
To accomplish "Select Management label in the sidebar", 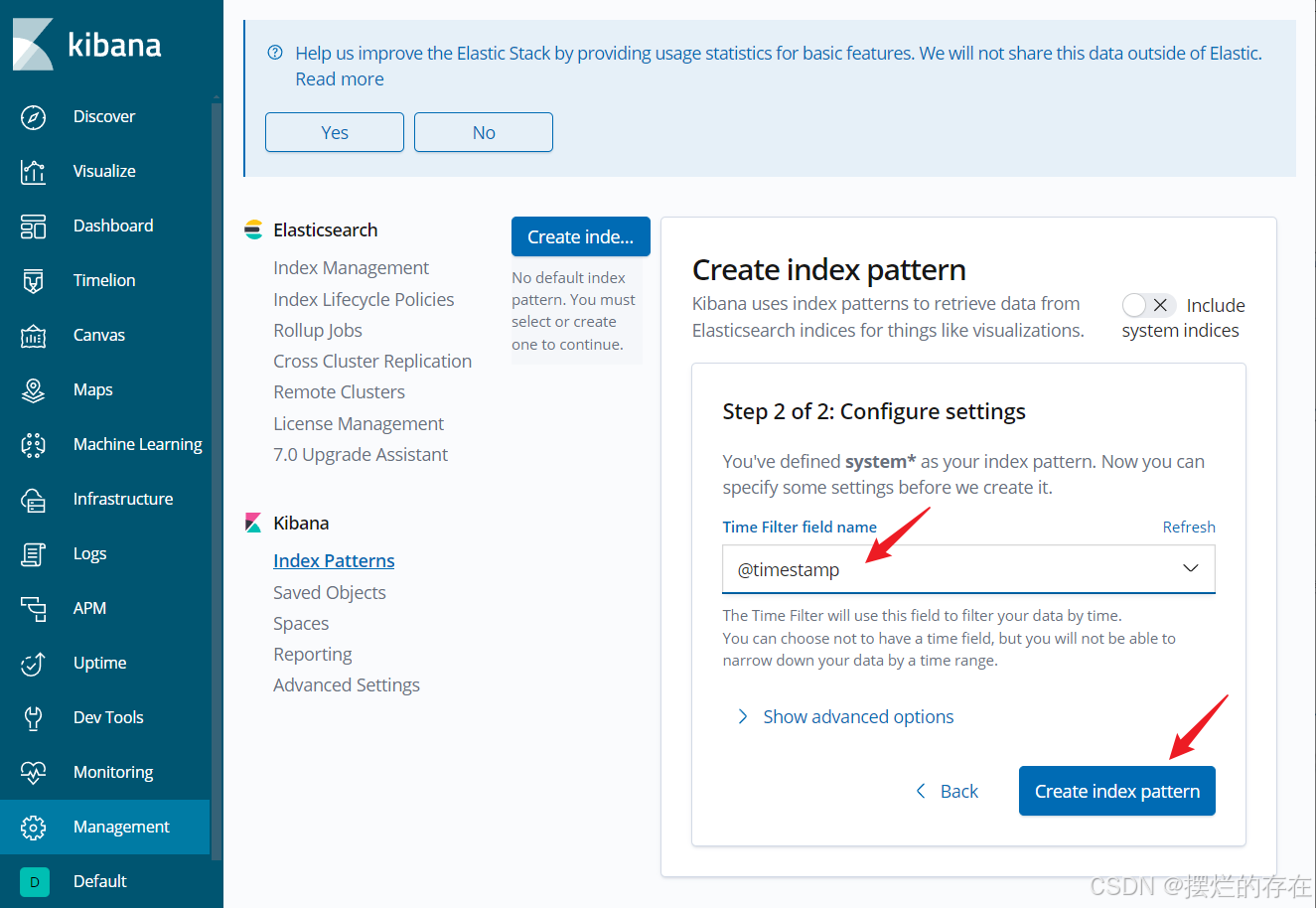I will (121, 827).
